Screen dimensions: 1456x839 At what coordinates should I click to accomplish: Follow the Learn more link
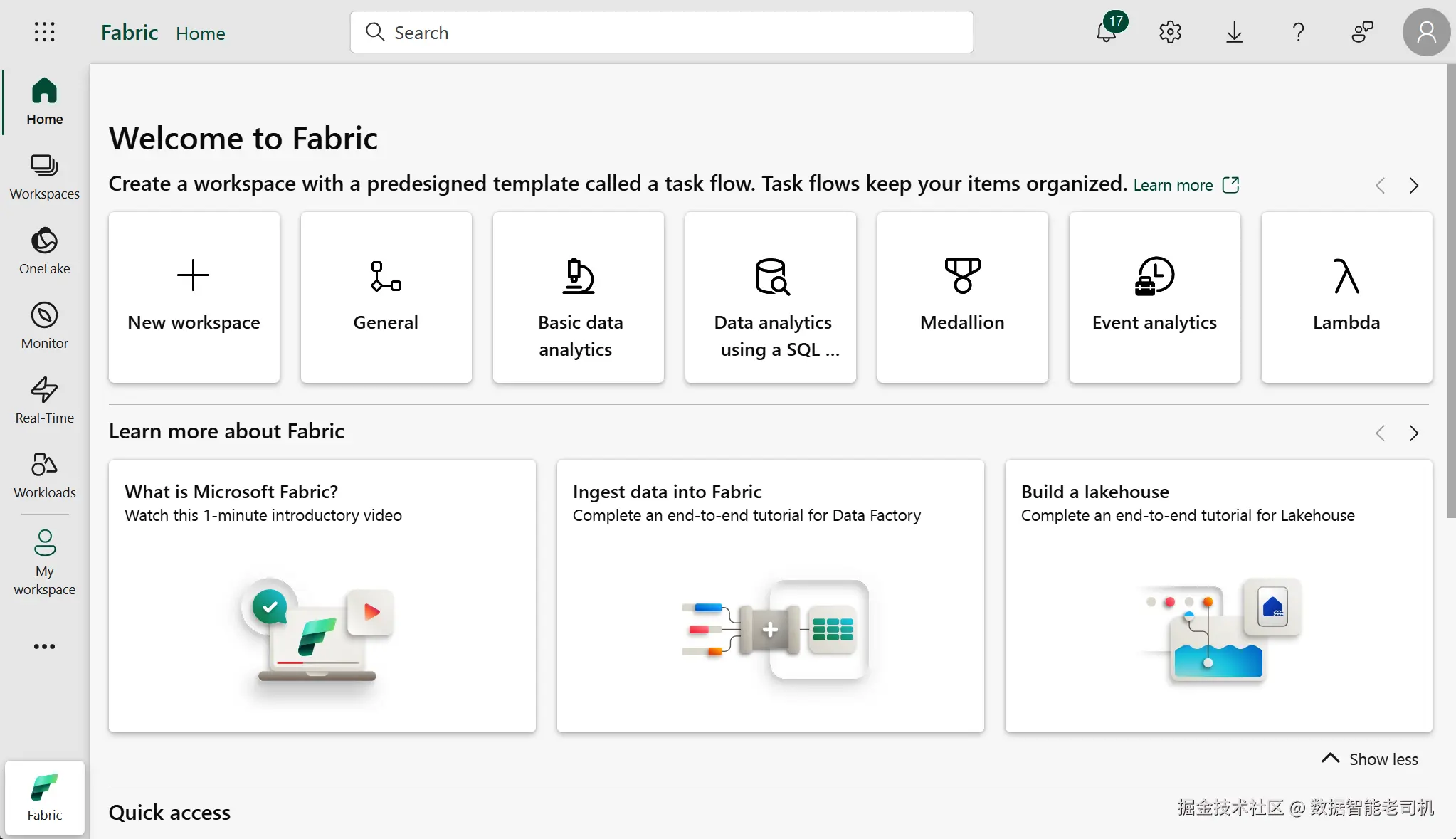pyautogui.click(x=1173, y=186)
